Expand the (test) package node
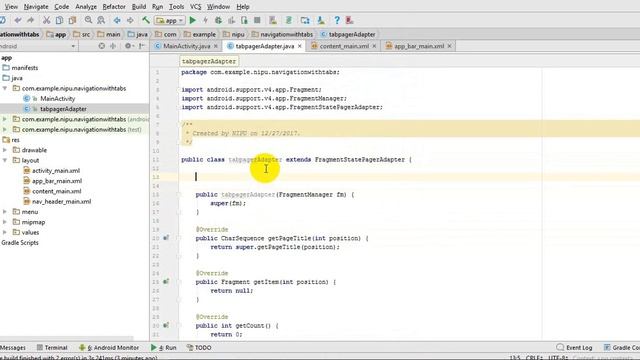The width and height of the screenshot is (640, 360). [x=5, y=129]
